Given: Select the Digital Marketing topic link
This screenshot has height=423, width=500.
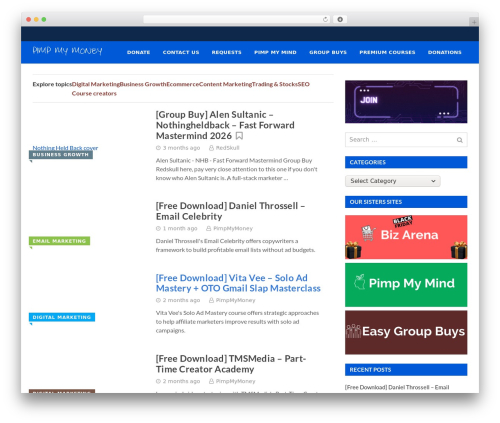Looking at the screenshot, I should [96, 84].
